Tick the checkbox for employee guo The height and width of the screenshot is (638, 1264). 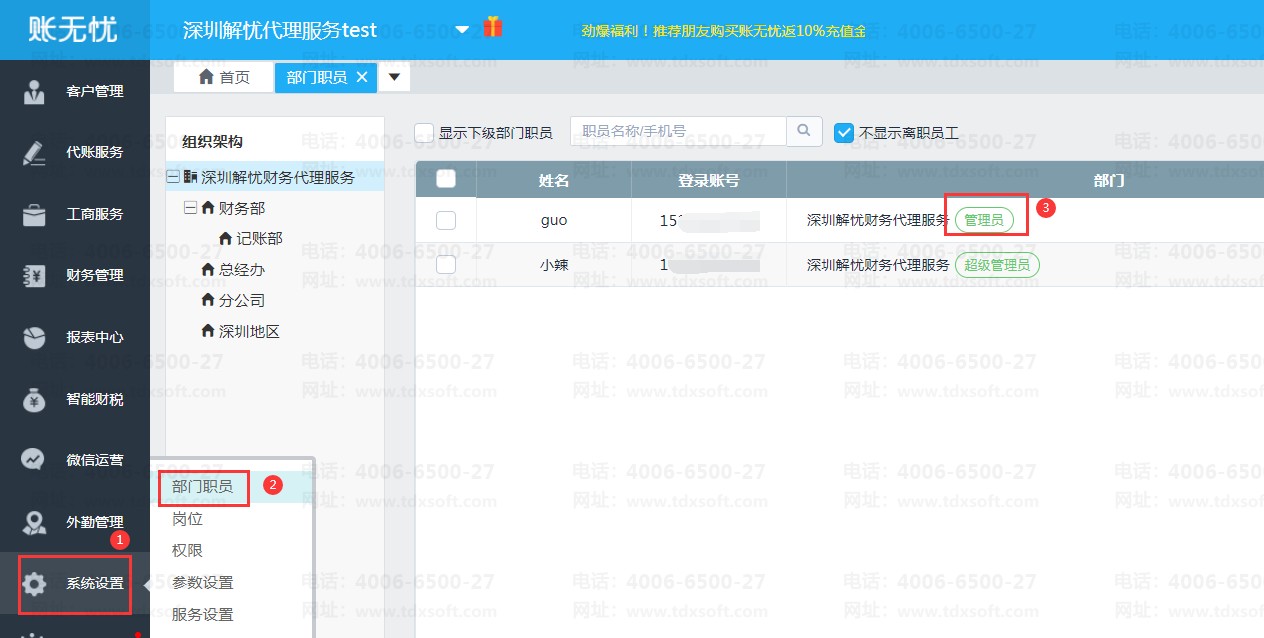(446, 220)
